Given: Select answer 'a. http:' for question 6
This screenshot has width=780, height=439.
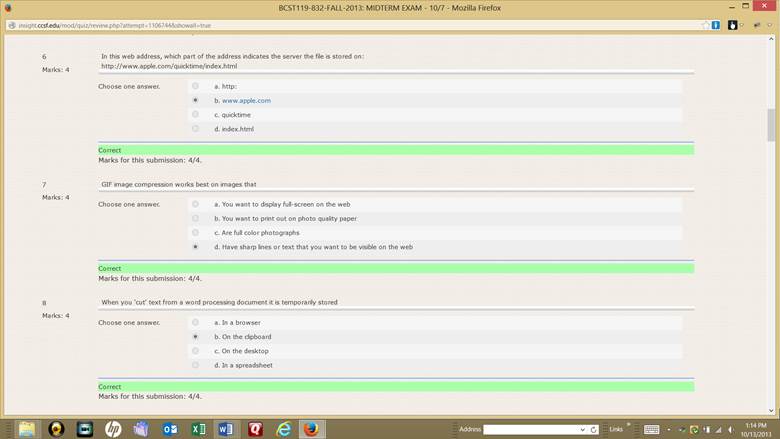Looking at the screenshot, I should pos(195,86).
